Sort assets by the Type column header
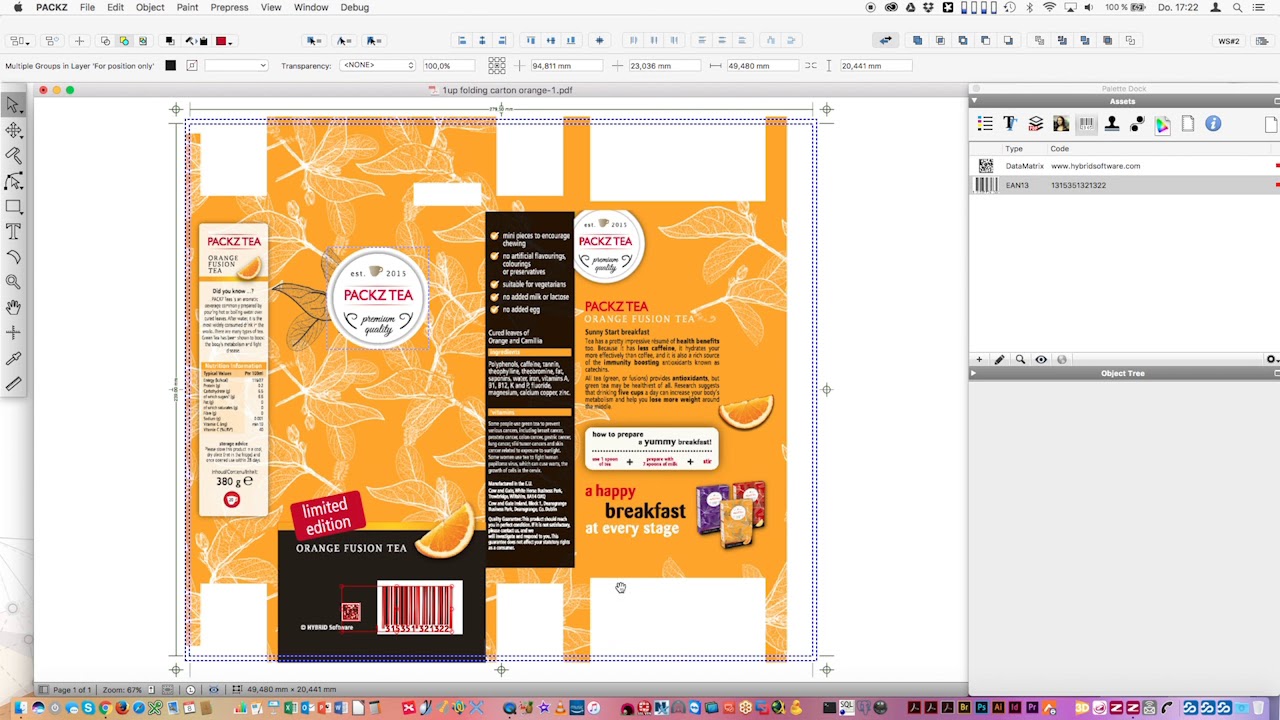This screenshot has width=1280, height=720. click(1014, 149)
